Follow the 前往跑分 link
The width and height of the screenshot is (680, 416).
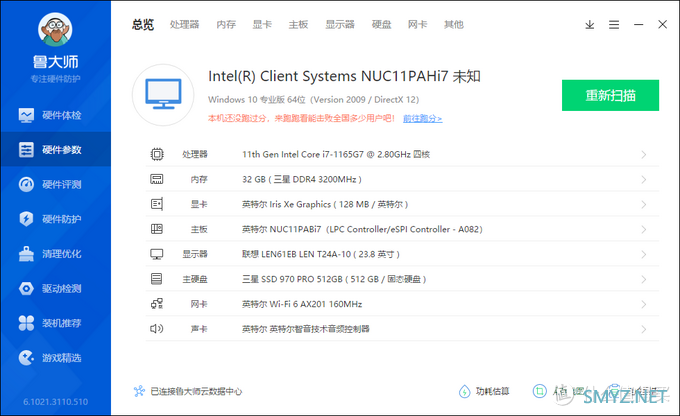[x=422, y=118]
